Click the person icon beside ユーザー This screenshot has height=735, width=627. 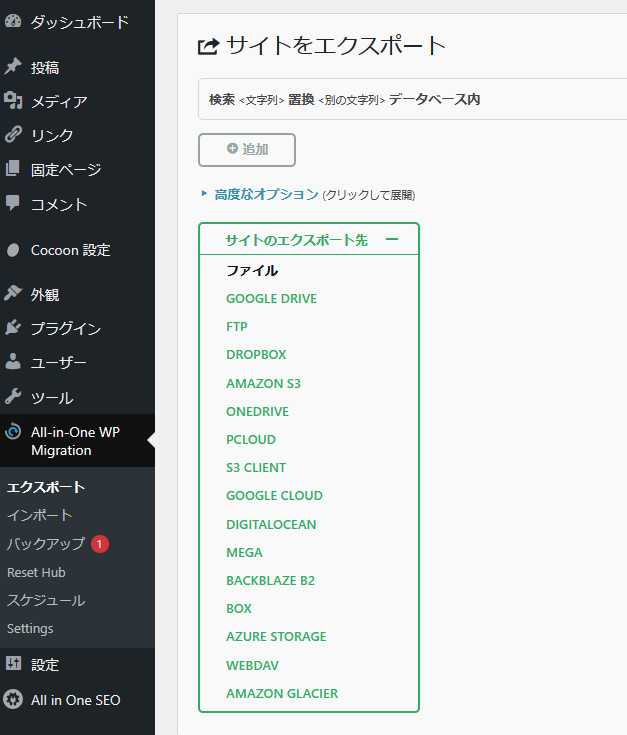click(x=13, y=362)
